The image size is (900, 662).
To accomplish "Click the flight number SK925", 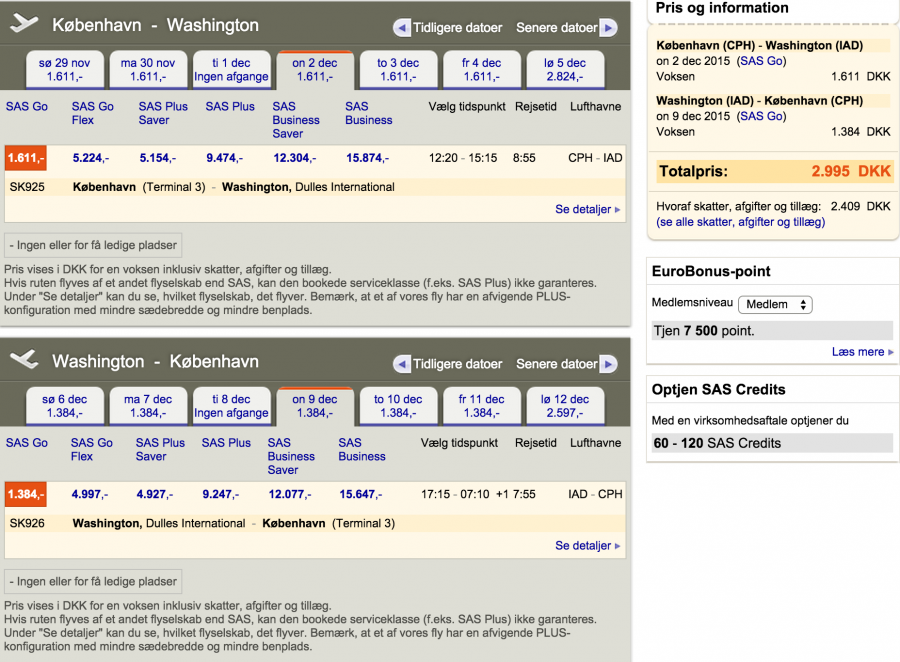I will (x=27, y=187).
